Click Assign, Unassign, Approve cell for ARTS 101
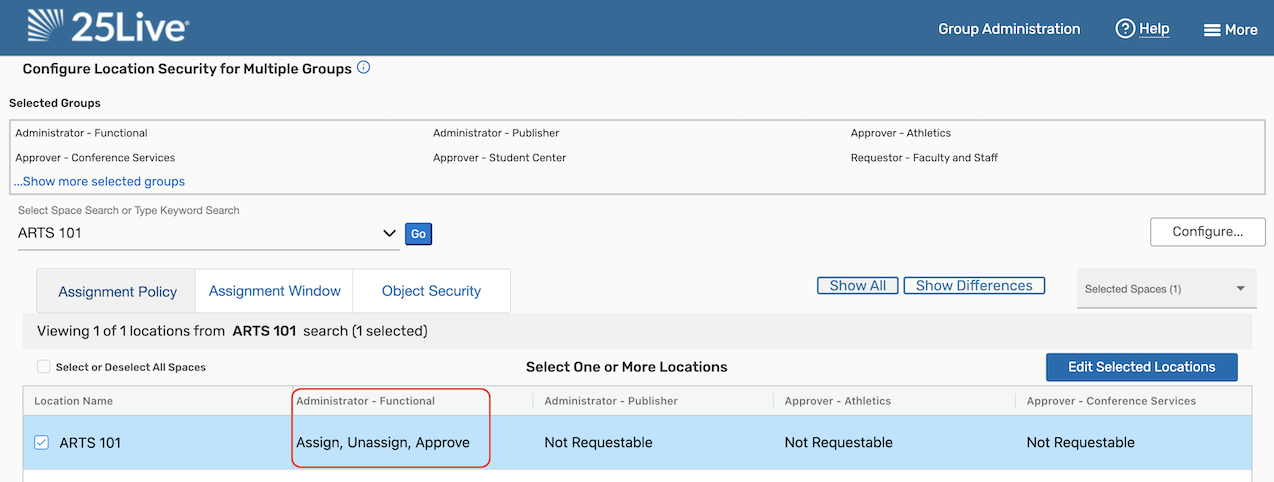The image size is (1274, 482). click(383, 442)
